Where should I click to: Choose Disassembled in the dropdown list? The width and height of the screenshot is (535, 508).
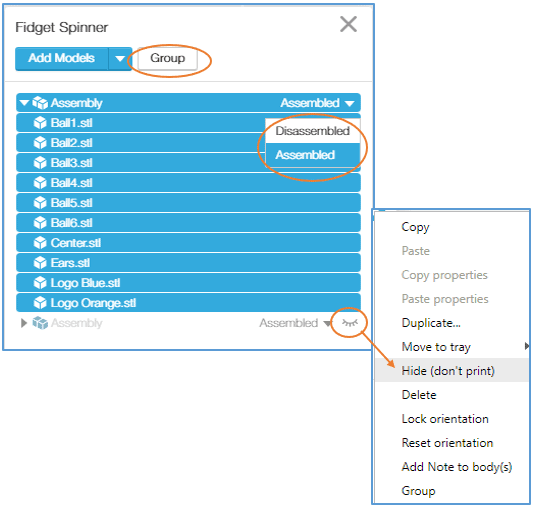(313, 131)
